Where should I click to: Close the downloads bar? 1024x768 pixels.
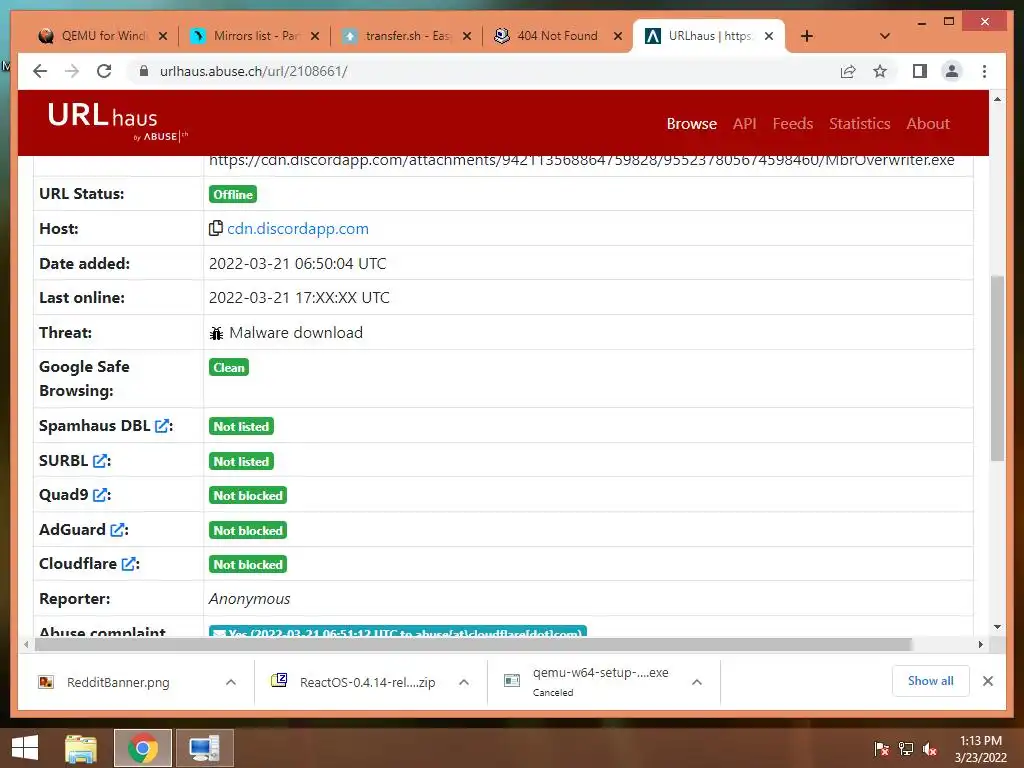click(988, 681)
